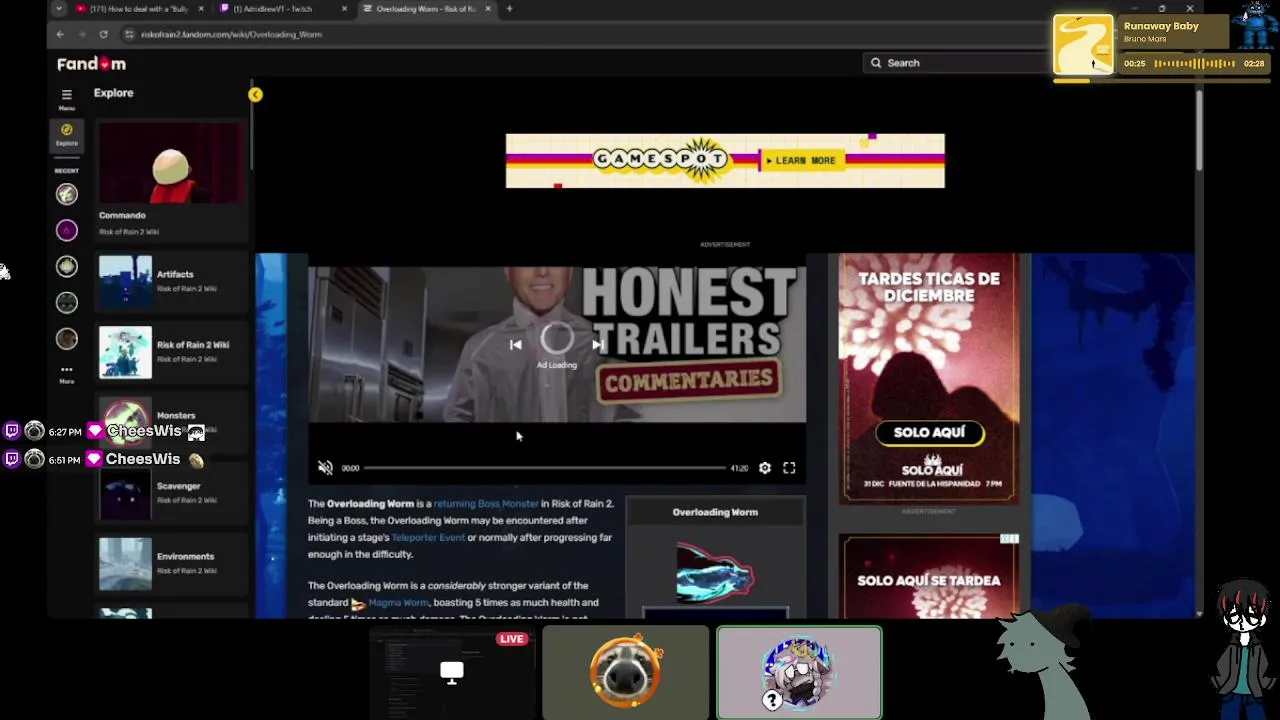
Task: Open the Environments wiki entry
Action: [171, 563]
